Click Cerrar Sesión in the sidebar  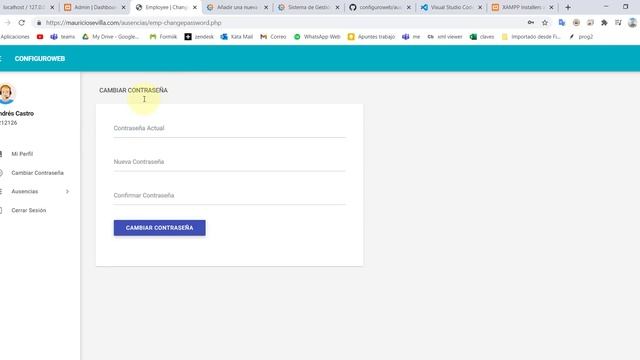pyautogui.click(x=29, y=210)
